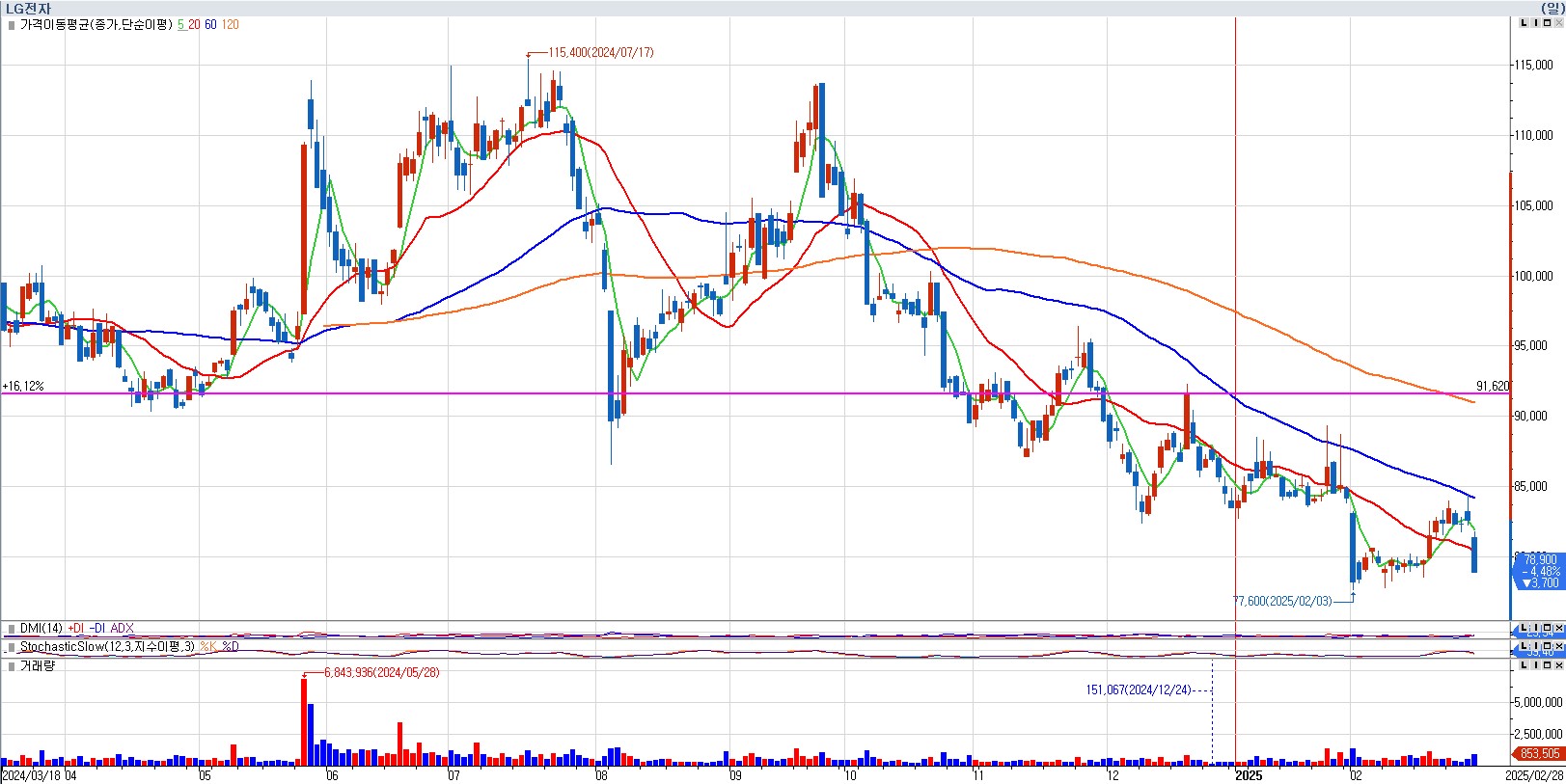
Task: Click the blue current price tag 78,900
Action: click(1539, 571)
